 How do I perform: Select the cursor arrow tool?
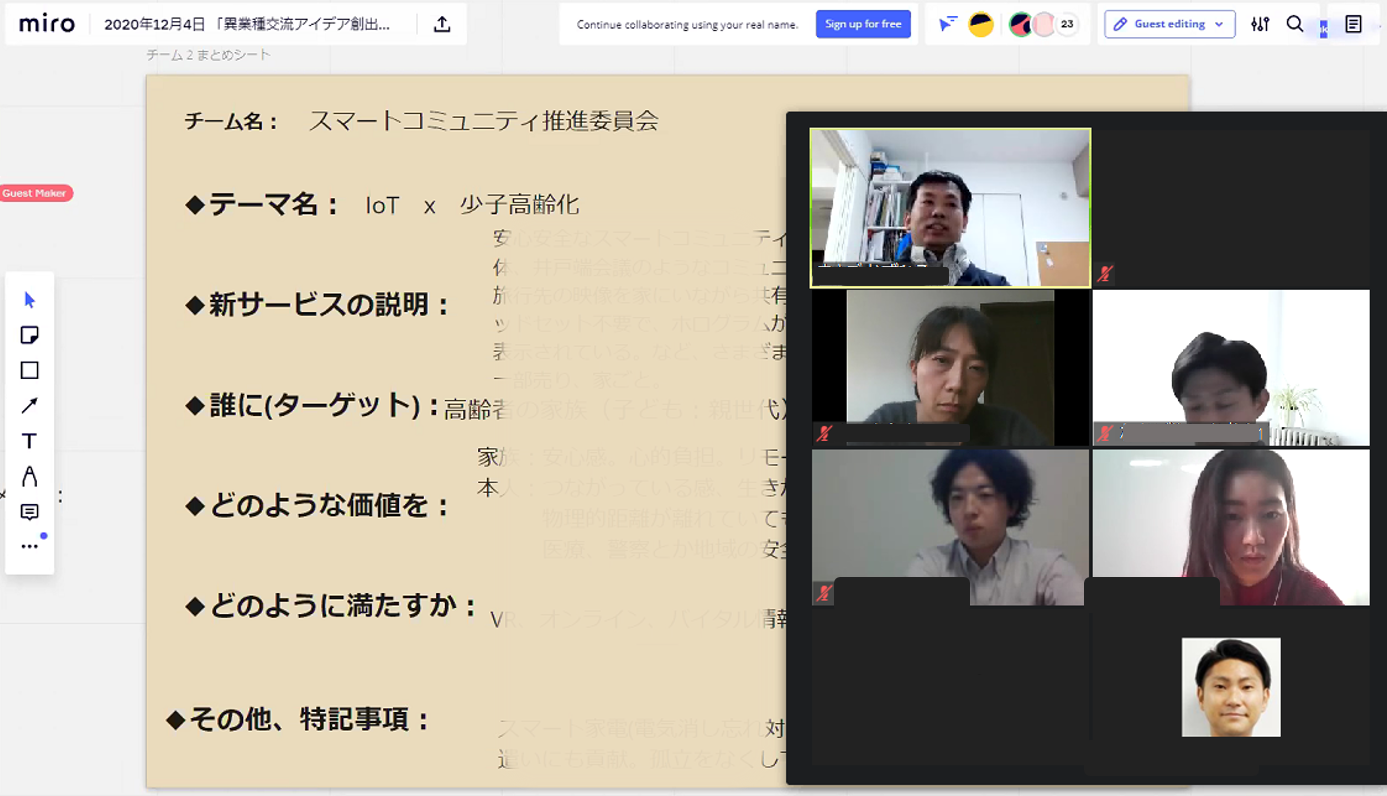pyautogui.click(x=29, y=300)
